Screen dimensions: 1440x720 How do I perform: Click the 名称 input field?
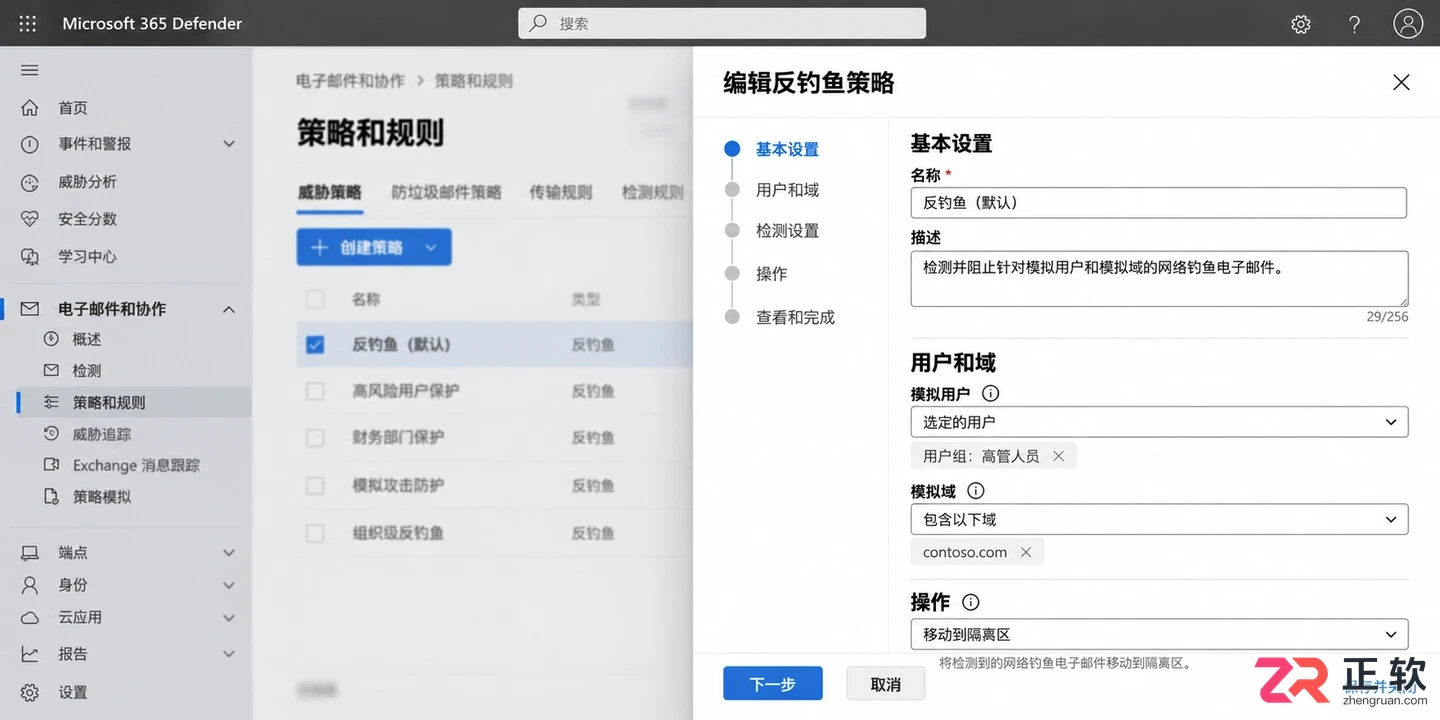[x=1159, y=203]
